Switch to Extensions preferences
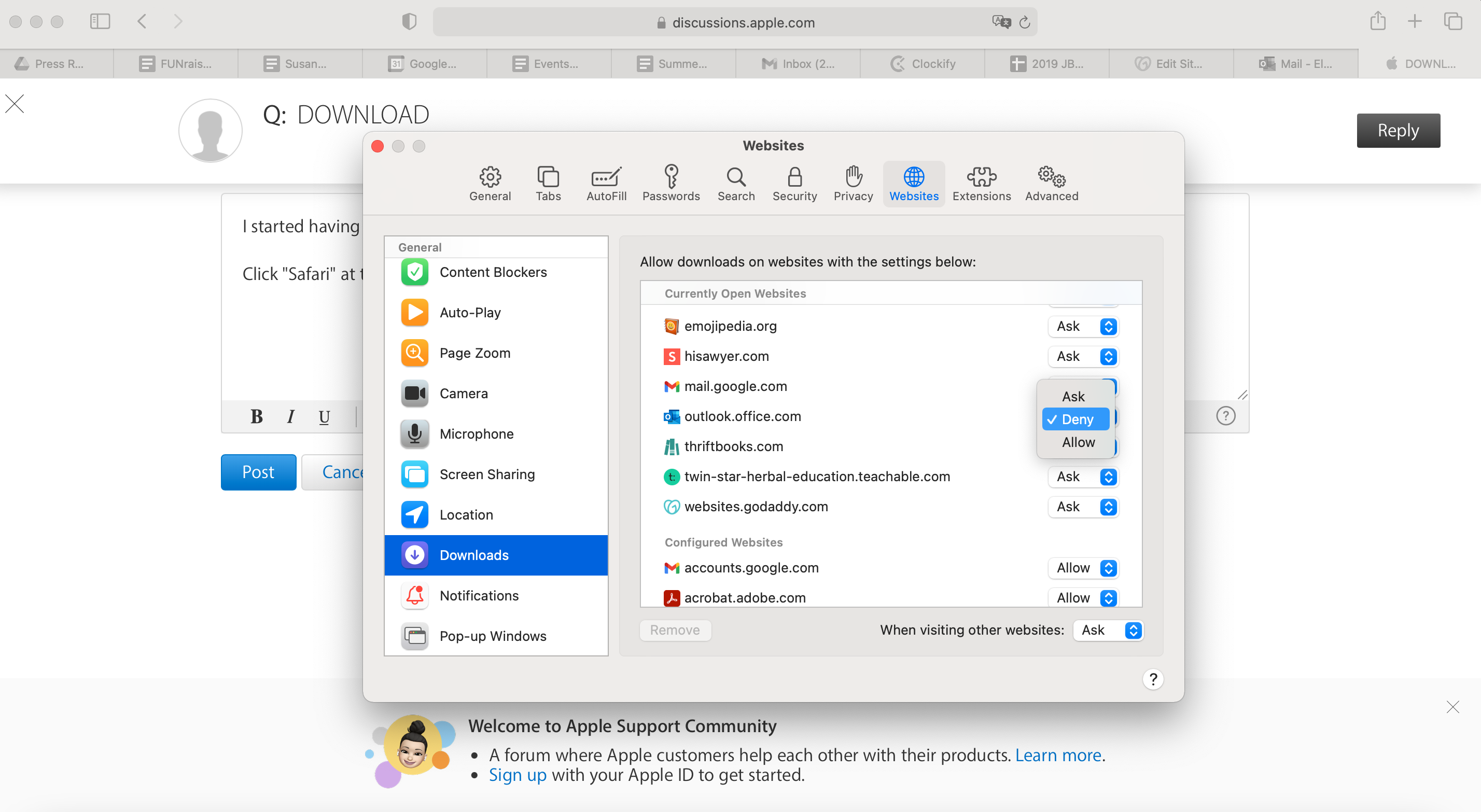Image resolution: width=1481 pixels, height=812 pixels. (981, 184)
